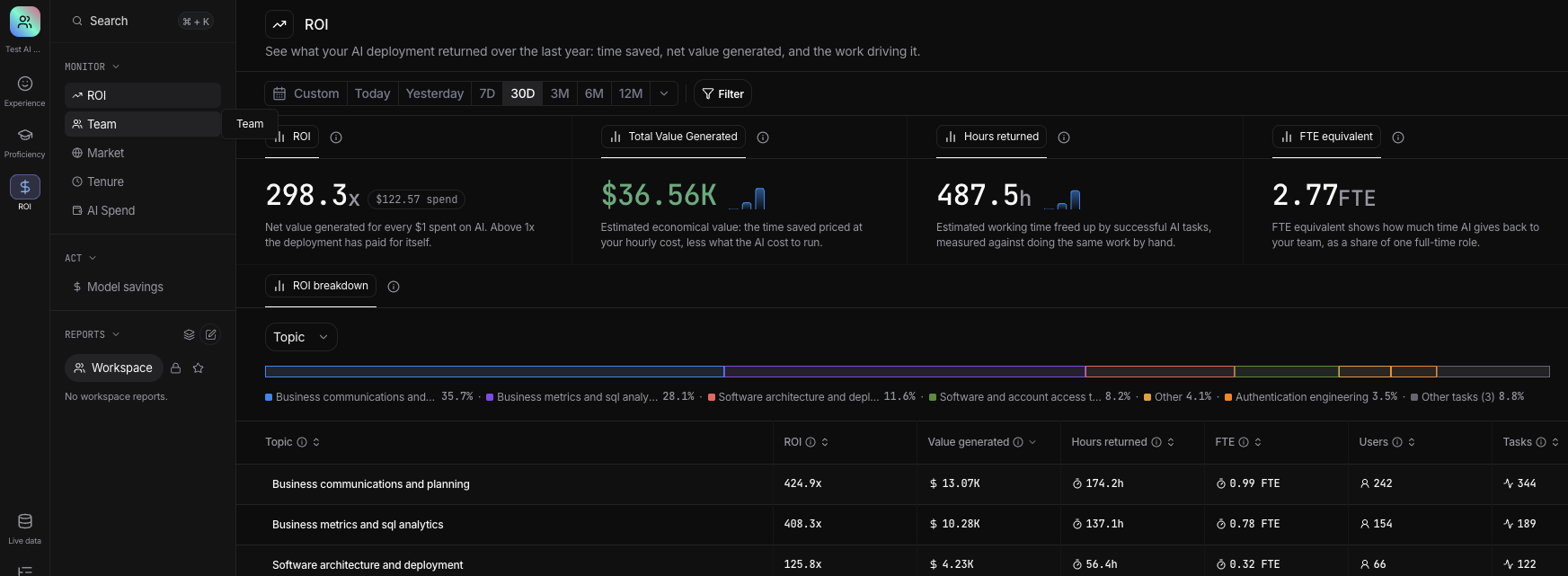Show info for the ROI metric card
Screen dimensions: 1568x576
336,137
